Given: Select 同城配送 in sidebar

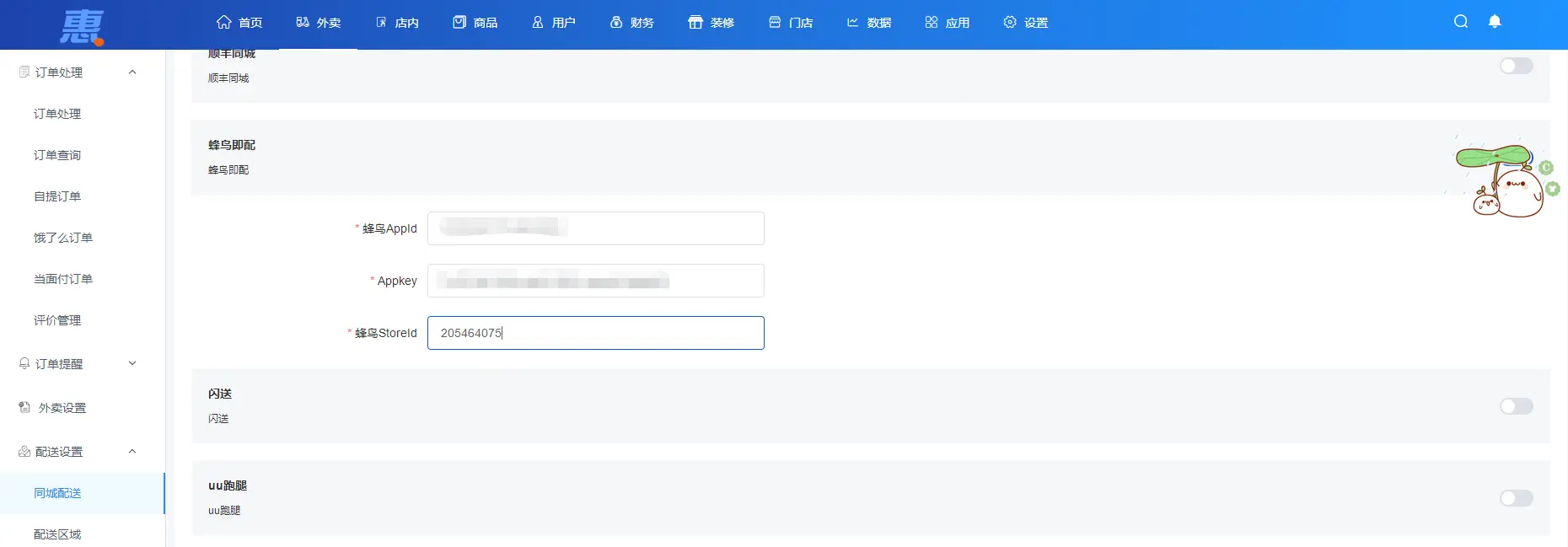Looking at the screenshot, I should coord(57,493).
